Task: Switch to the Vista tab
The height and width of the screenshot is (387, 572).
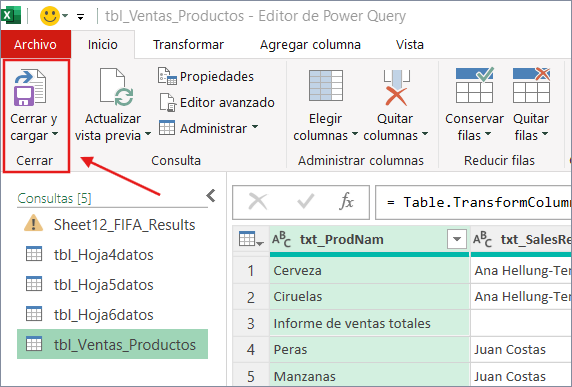Action: (x=410, y=44)
